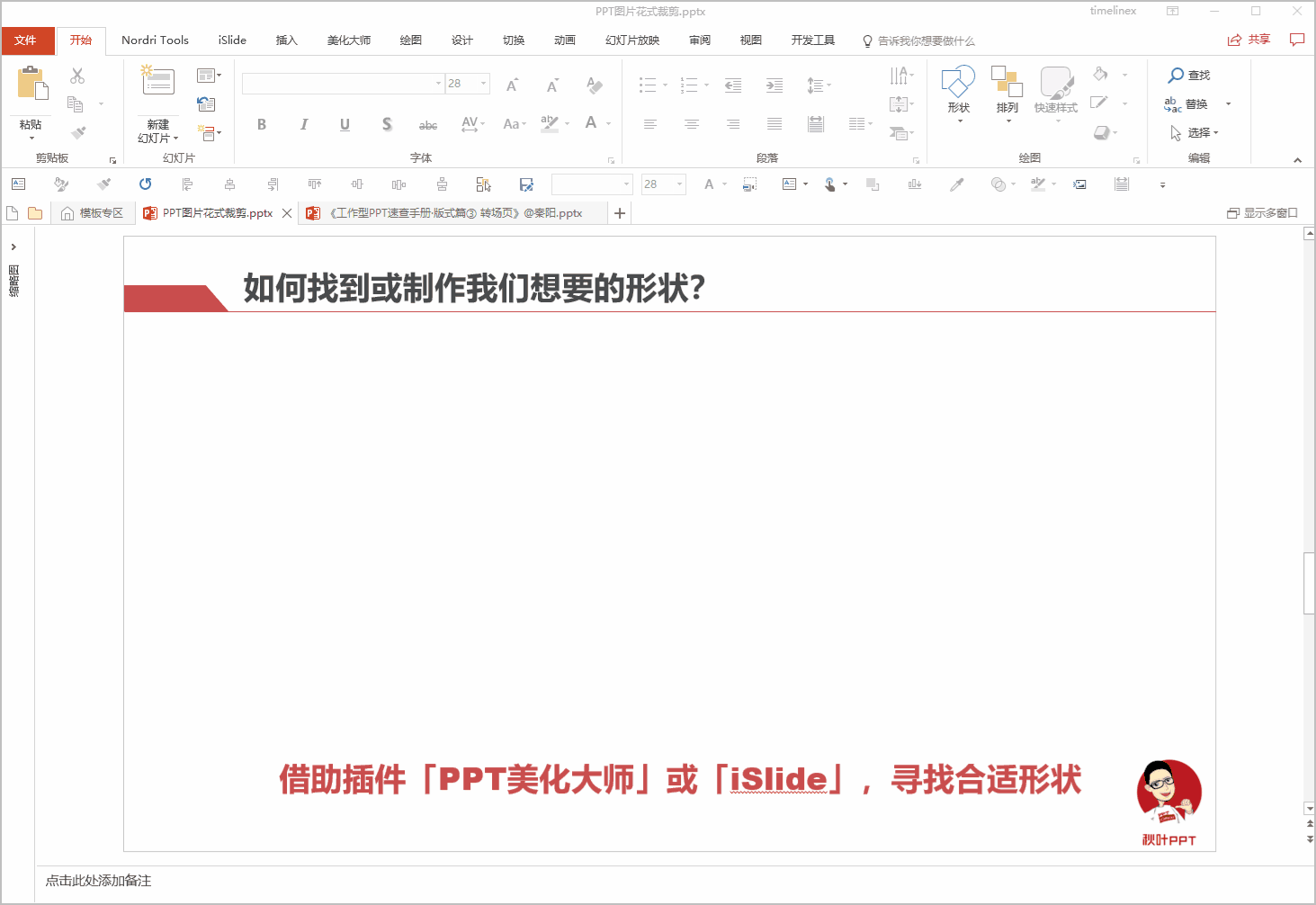This screenshot has width=1316, height=905.
Task: Justify paragraph text
Action: pos(774,124)
